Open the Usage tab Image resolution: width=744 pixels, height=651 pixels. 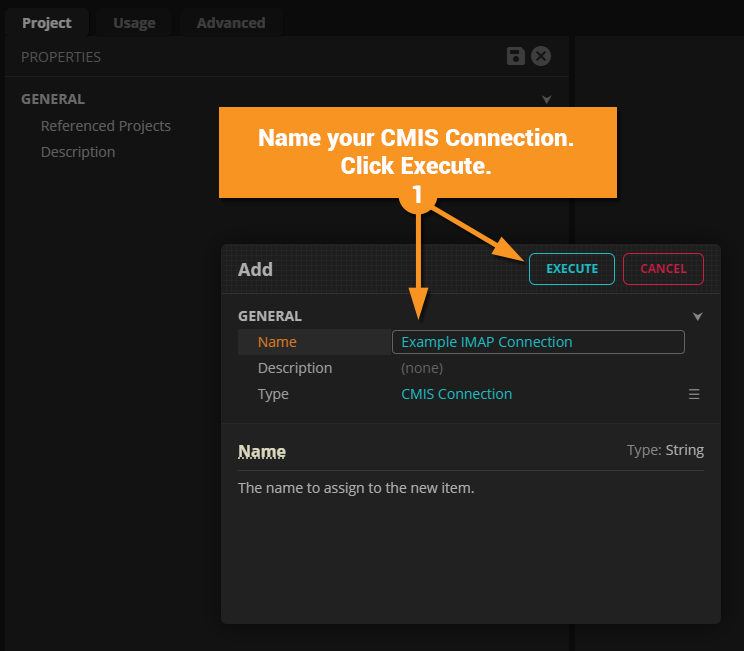134,22
